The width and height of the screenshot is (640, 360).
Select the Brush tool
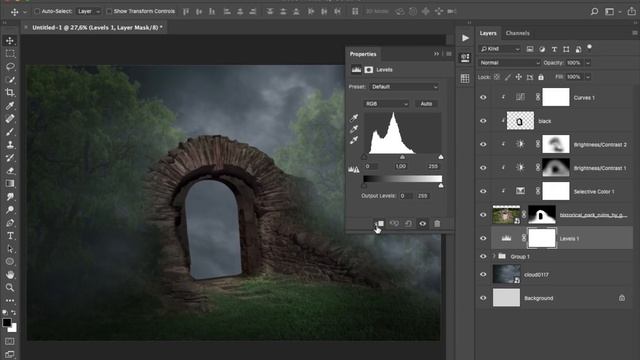pyautogui.click(x=10, y=131)
